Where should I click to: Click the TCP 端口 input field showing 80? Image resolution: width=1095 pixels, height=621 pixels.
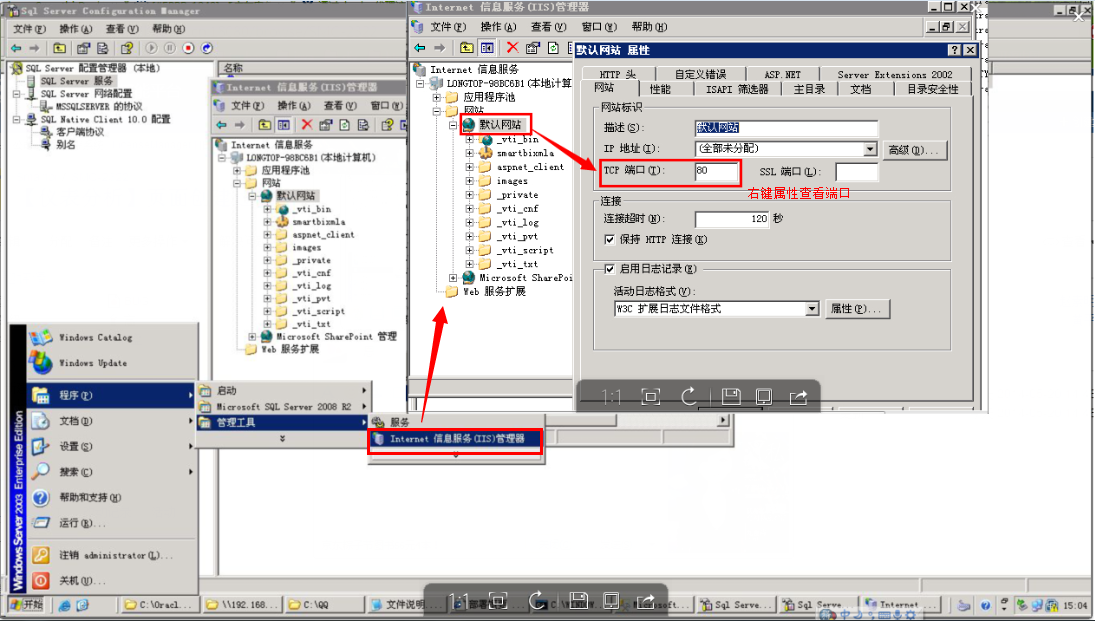(x=716, y=170)
